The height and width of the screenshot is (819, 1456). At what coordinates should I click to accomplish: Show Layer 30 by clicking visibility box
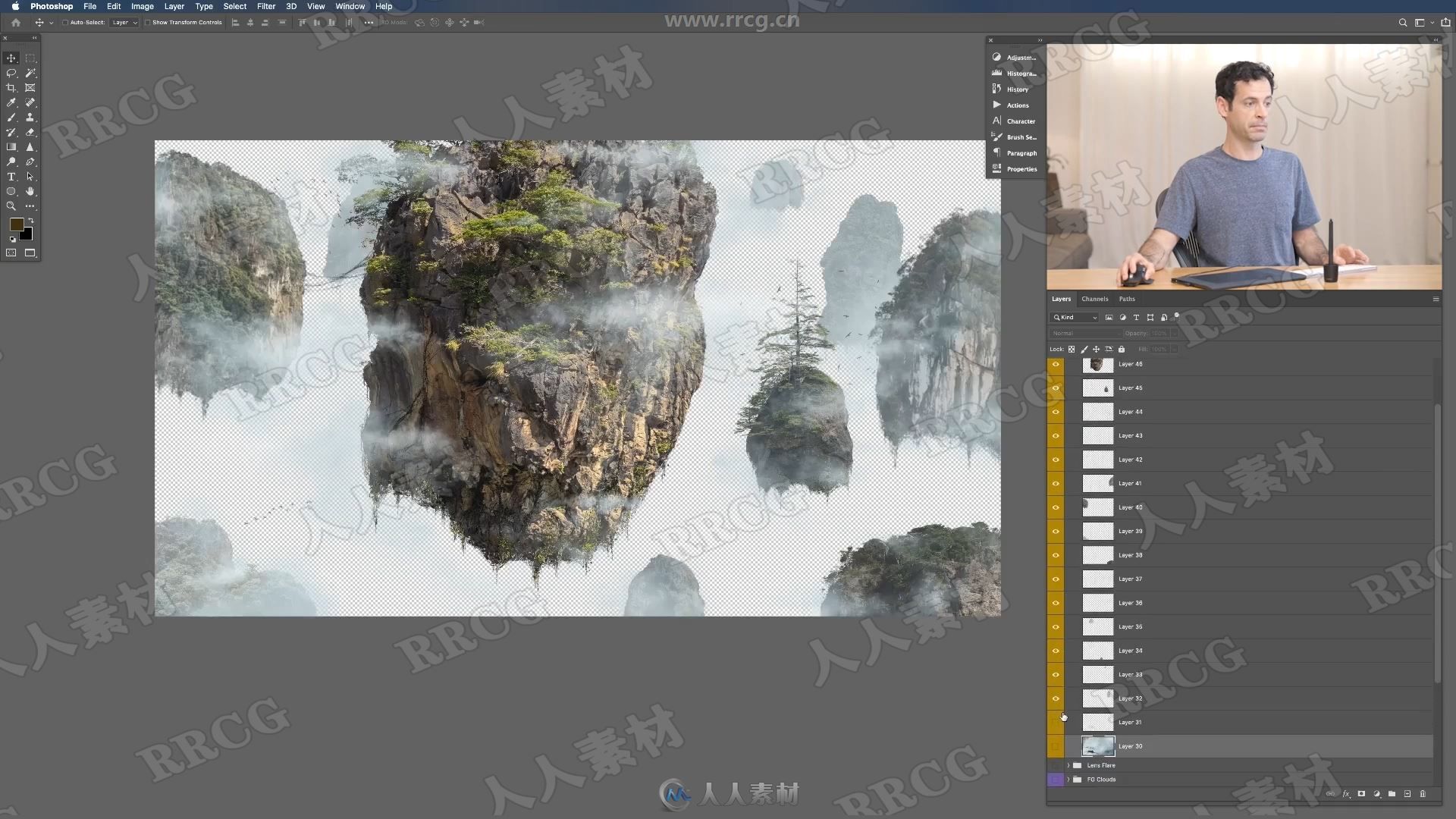1056,746
